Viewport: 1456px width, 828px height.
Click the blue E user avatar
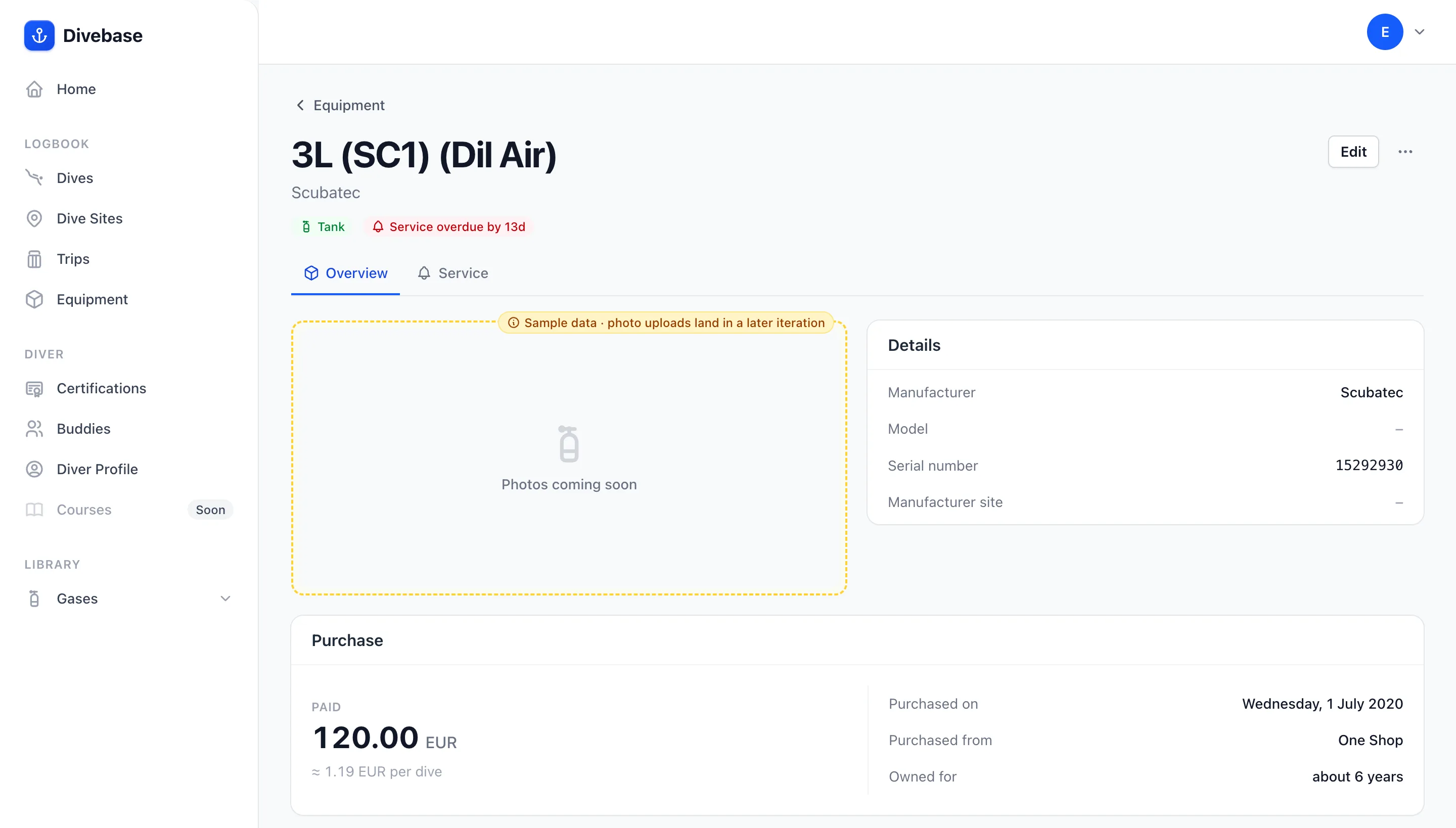pyautogui.click(x=1384, y=32)
